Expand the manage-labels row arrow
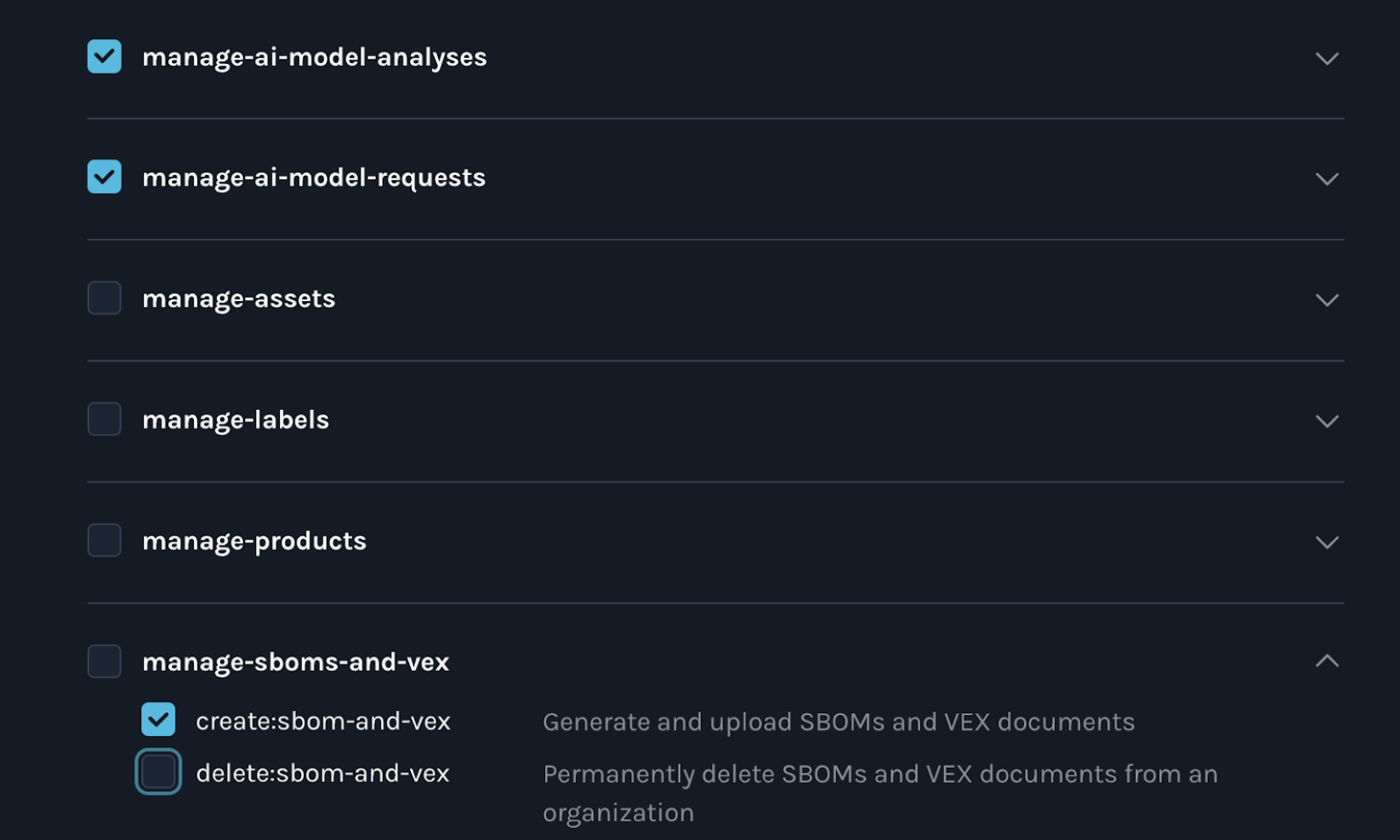The height and width of the screenshot is (840, 1400). coord(1327,422)
